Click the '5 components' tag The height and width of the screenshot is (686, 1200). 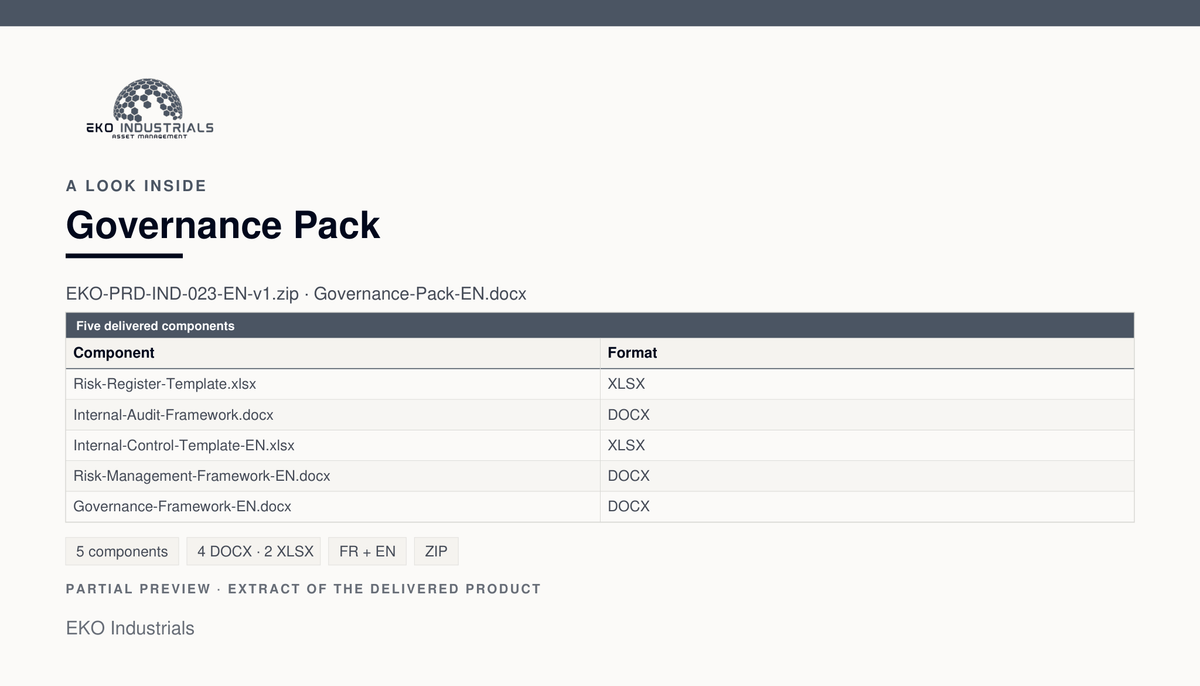pos(122,551)
